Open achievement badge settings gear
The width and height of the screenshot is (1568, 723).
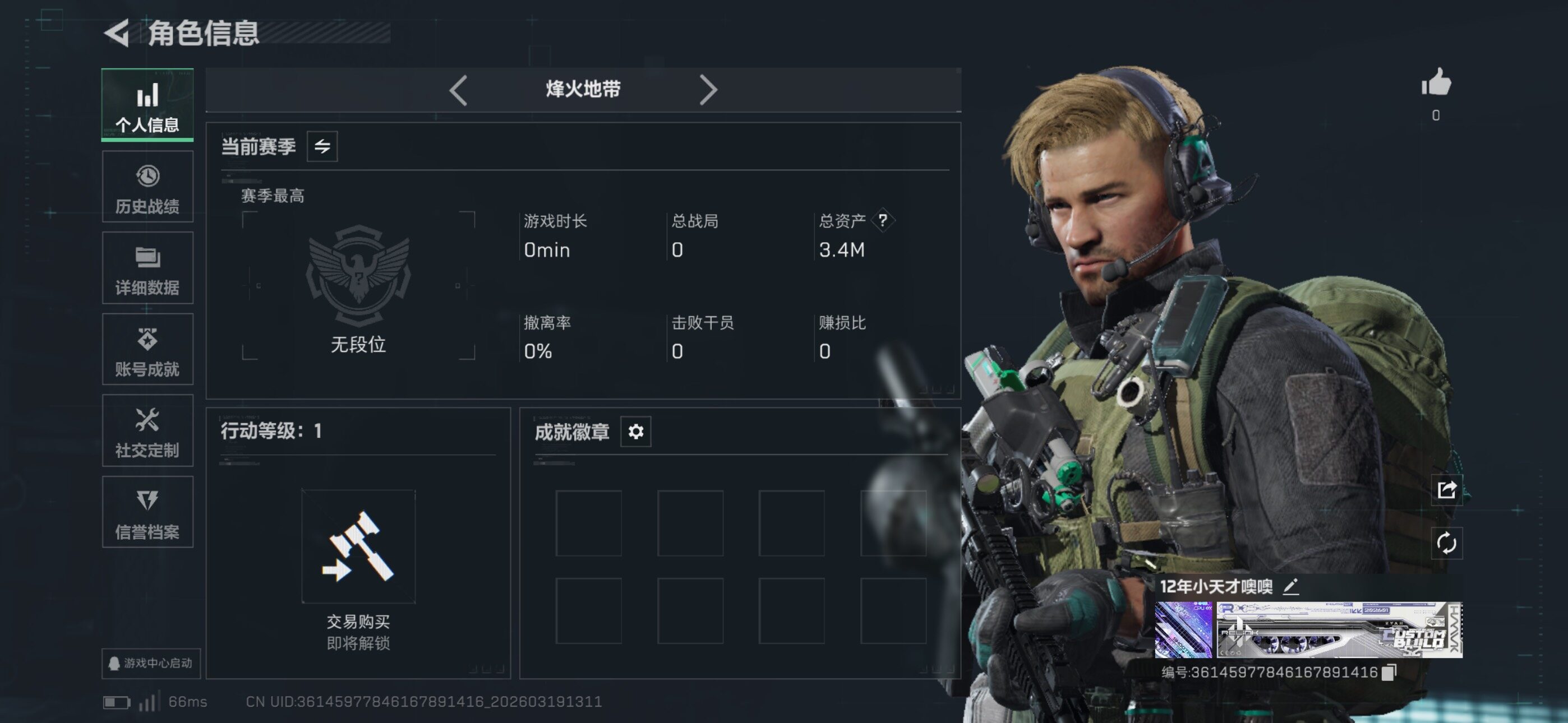635,432
